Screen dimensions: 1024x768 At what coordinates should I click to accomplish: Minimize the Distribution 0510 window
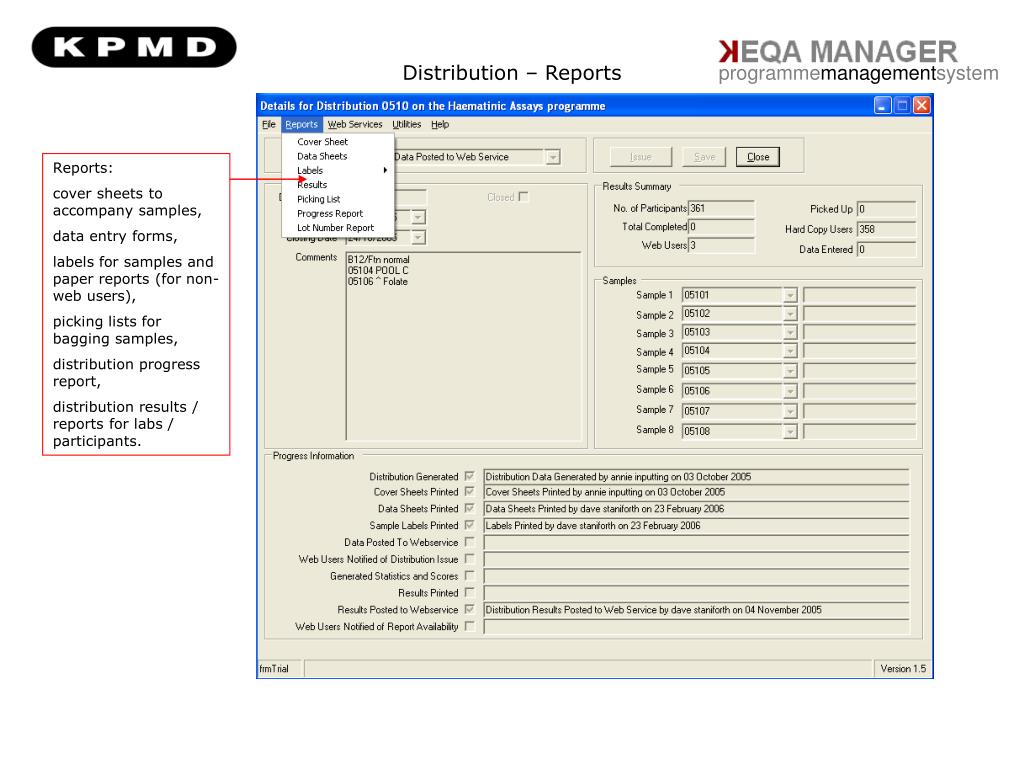(x=882, y=105)
